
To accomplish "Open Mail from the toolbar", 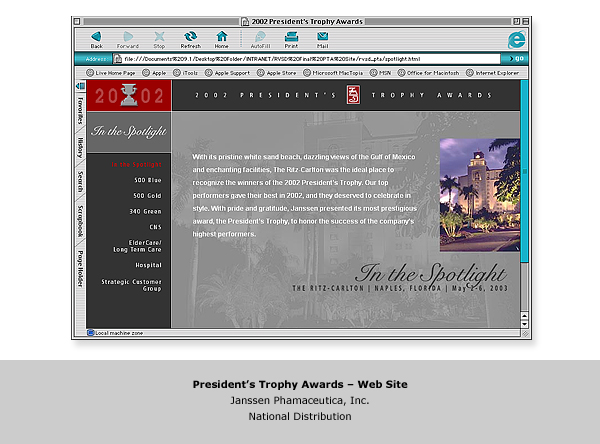I will point(323,39).
